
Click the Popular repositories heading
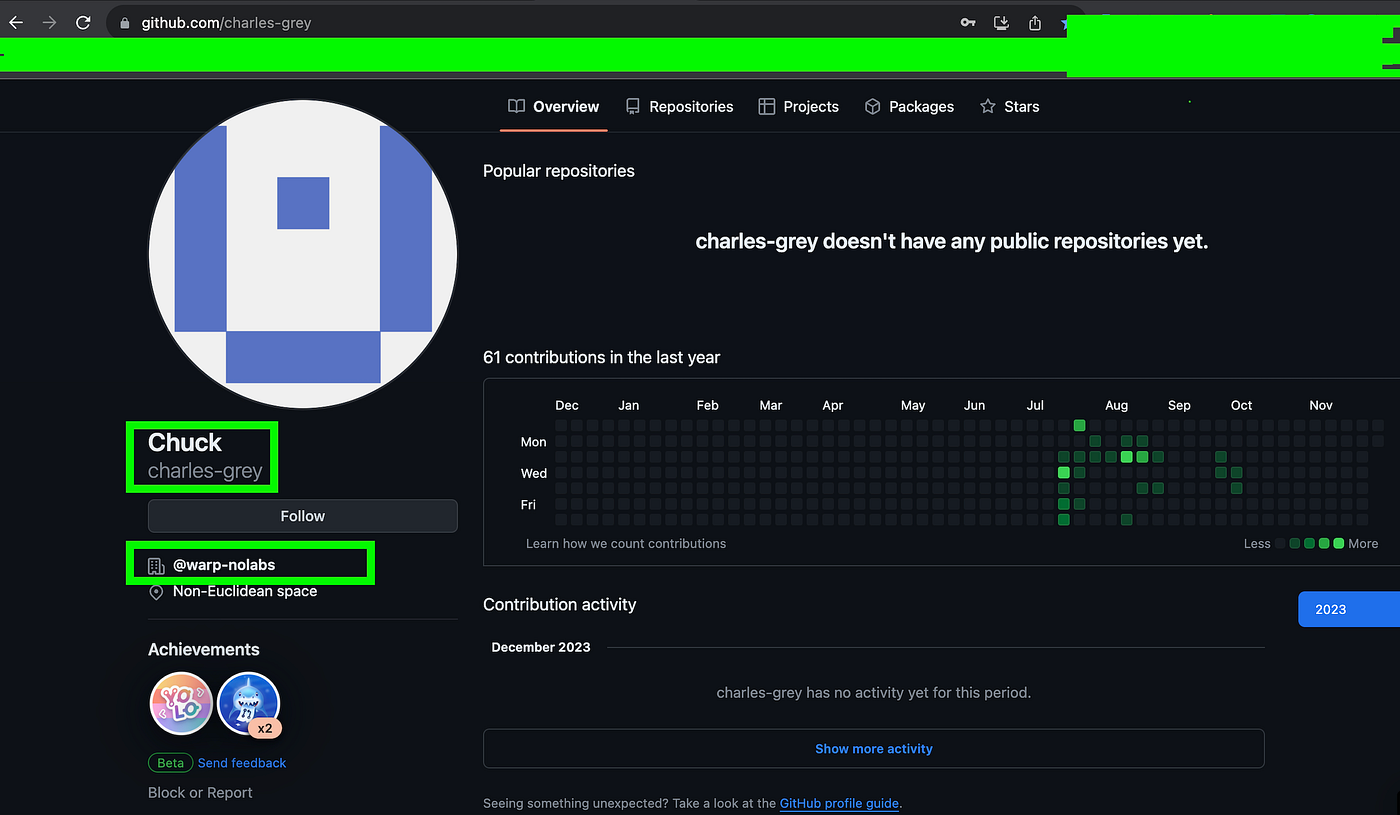click(x=559, y=171)
